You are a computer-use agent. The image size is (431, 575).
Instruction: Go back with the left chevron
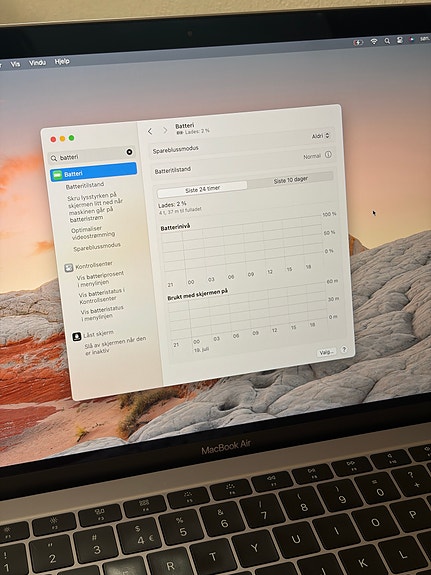click(150, 131)
